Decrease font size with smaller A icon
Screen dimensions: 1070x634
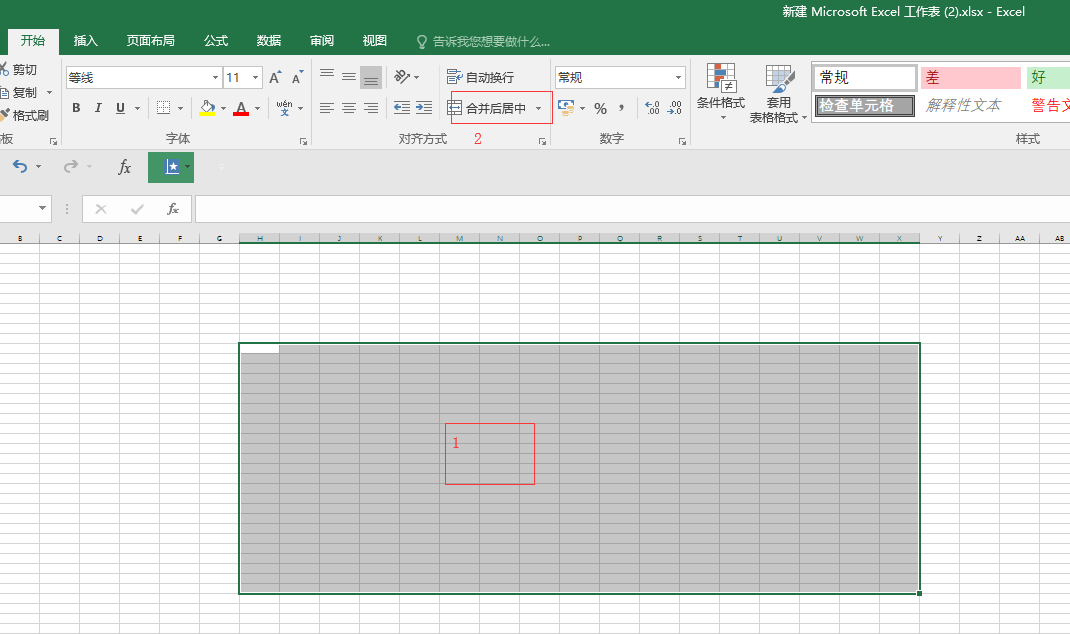coord(297,78)
